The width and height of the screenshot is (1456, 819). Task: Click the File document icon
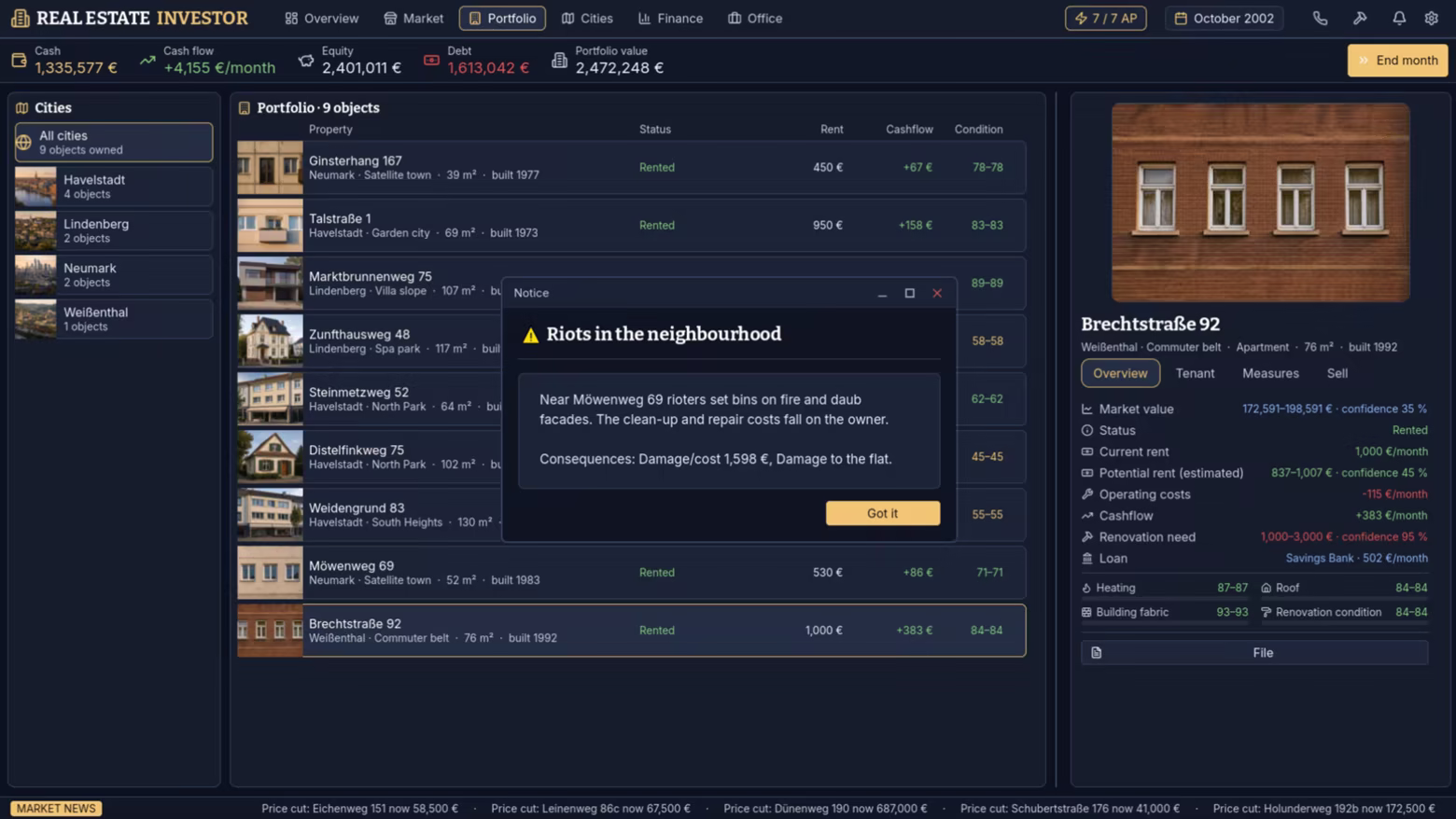pyautogui.click(x=1097, y=653)
